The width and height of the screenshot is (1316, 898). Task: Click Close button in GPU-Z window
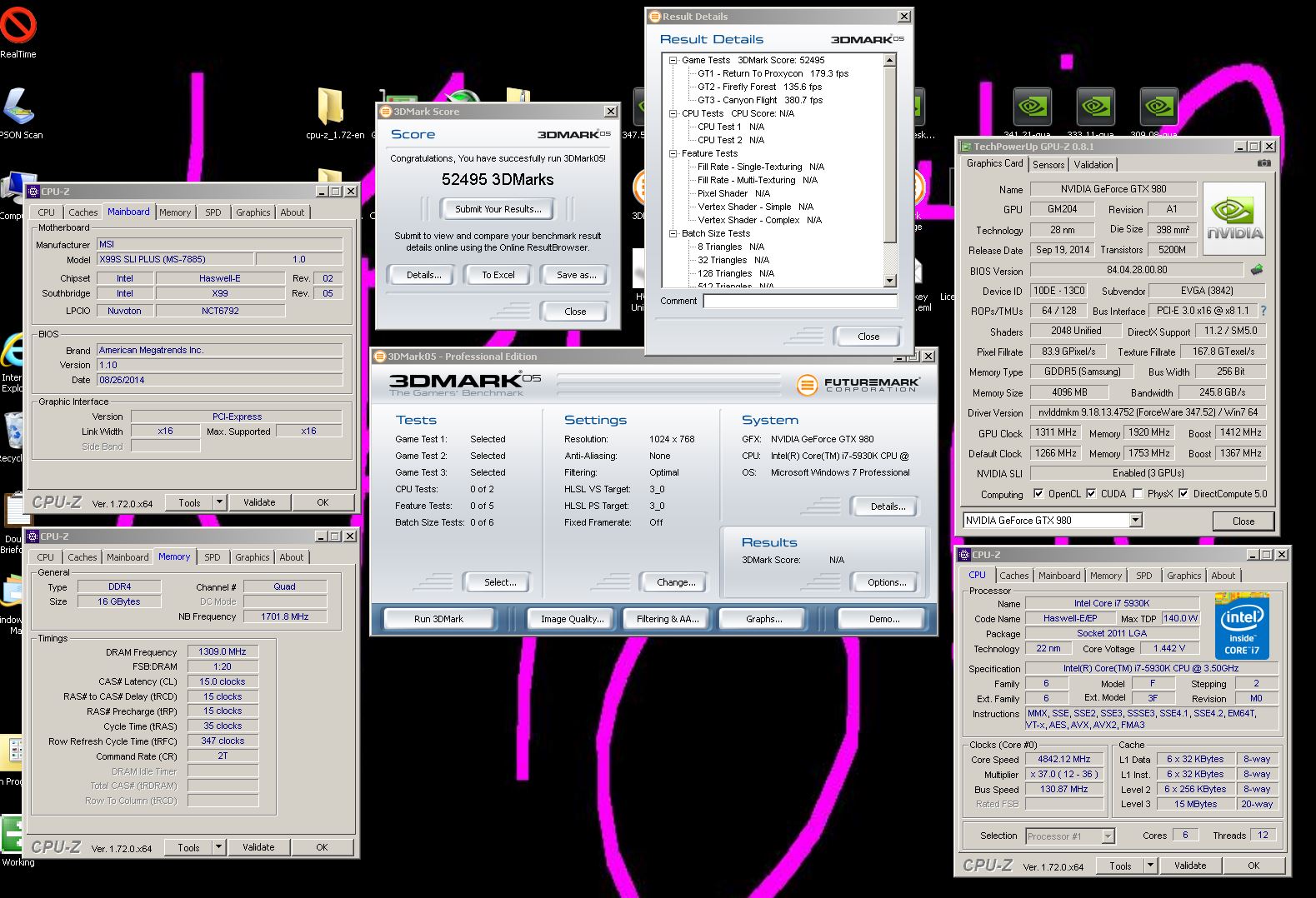pos(1243,521)
